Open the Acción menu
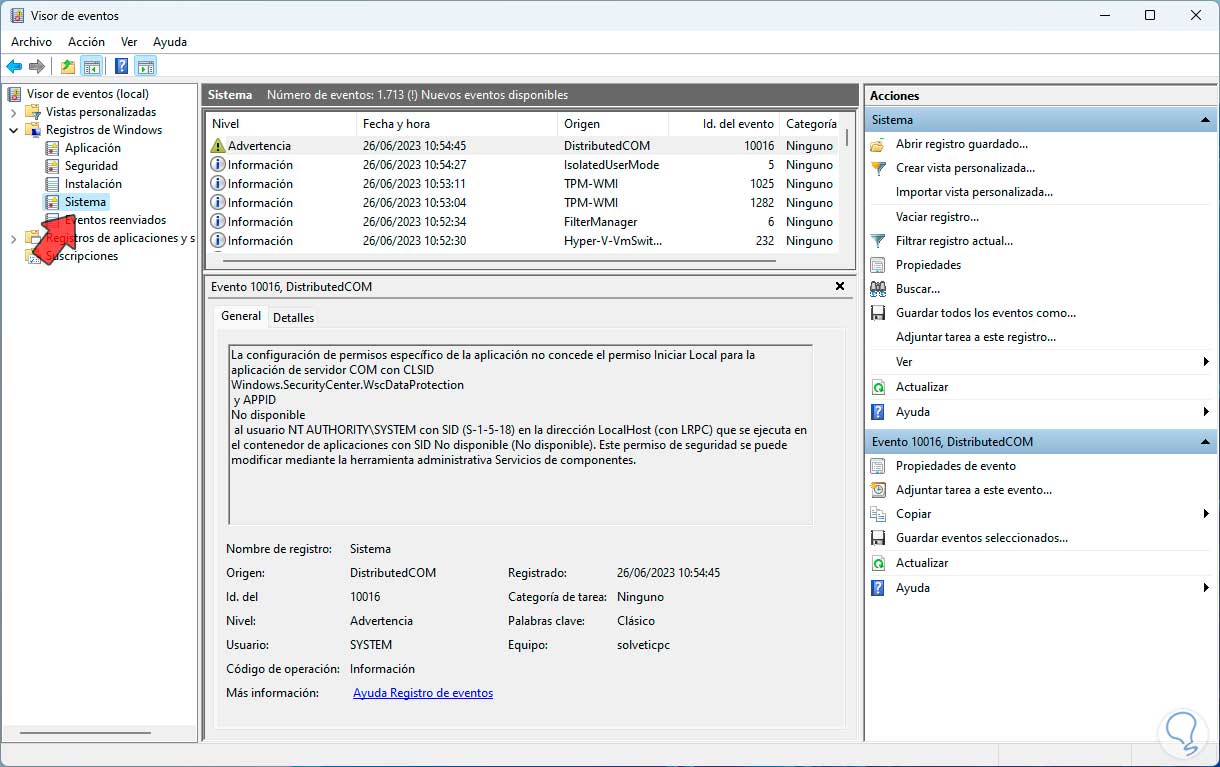The image size is (1220, 767). click(x=86, y=42)
